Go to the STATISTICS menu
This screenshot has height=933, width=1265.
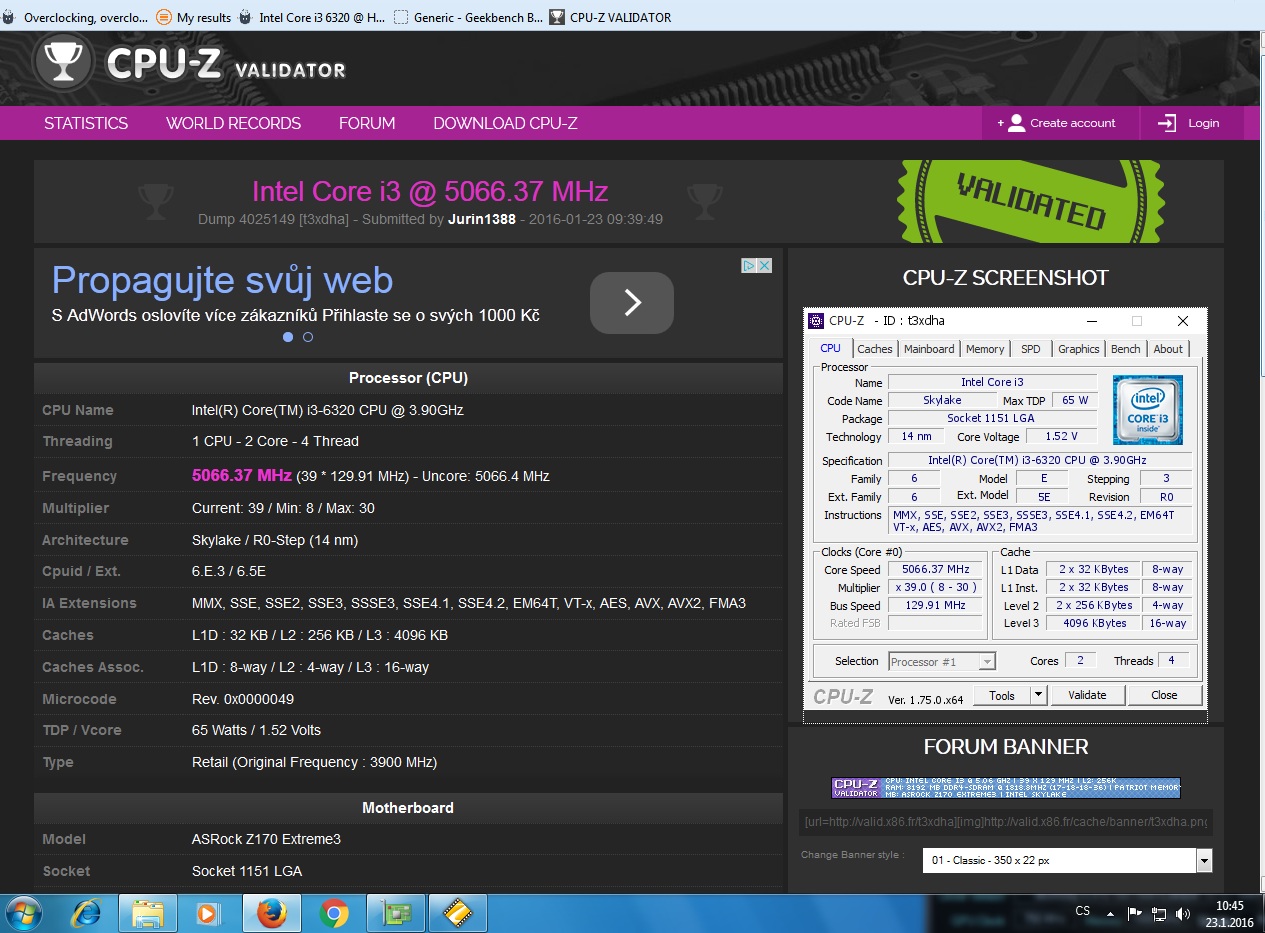86,123
